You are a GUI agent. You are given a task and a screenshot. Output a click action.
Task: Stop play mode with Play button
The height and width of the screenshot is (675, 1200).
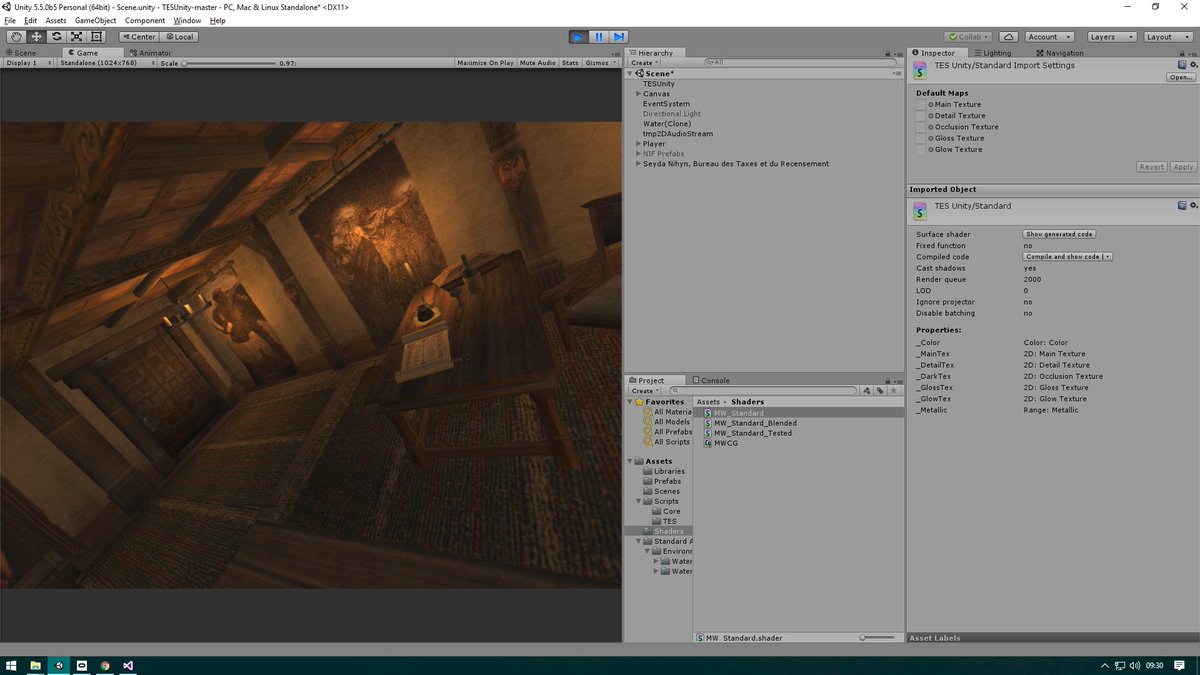(x=579, y=37)
